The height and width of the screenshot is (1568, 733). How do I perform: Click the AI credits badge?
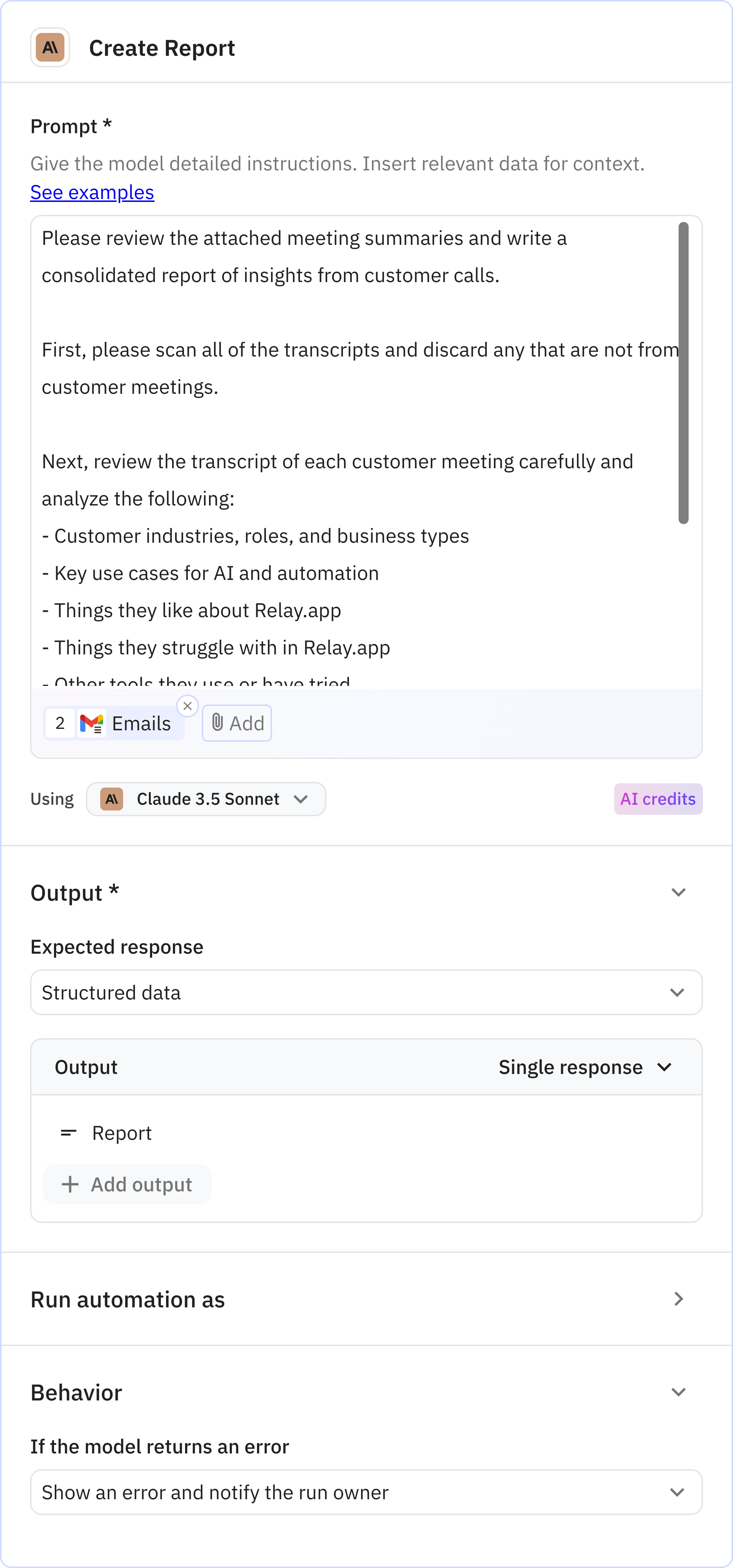[657, 799]
